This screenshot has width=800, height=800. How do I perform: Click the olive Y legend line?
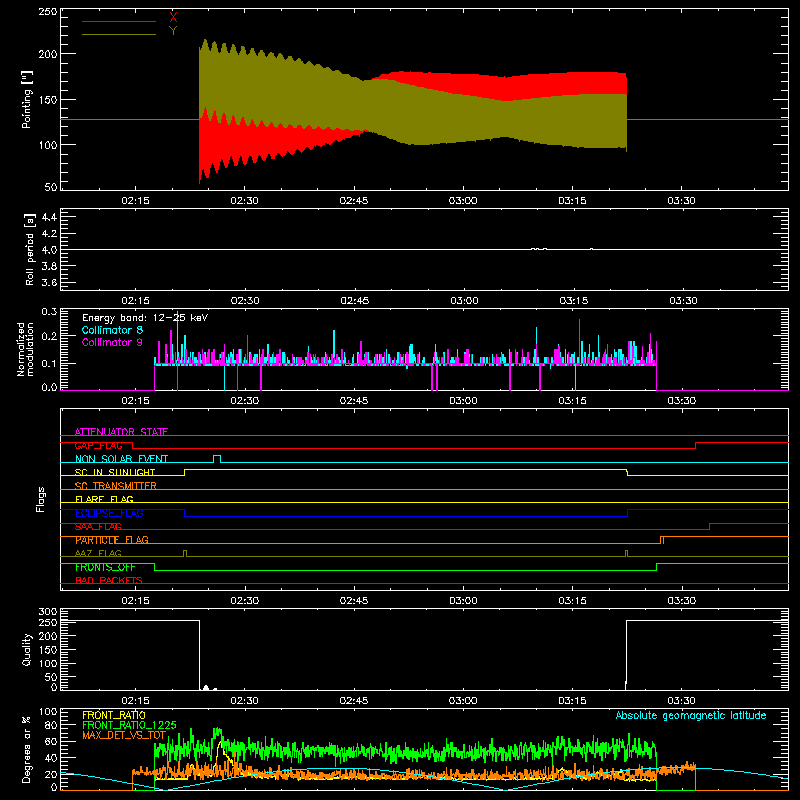tap(119, 35)
